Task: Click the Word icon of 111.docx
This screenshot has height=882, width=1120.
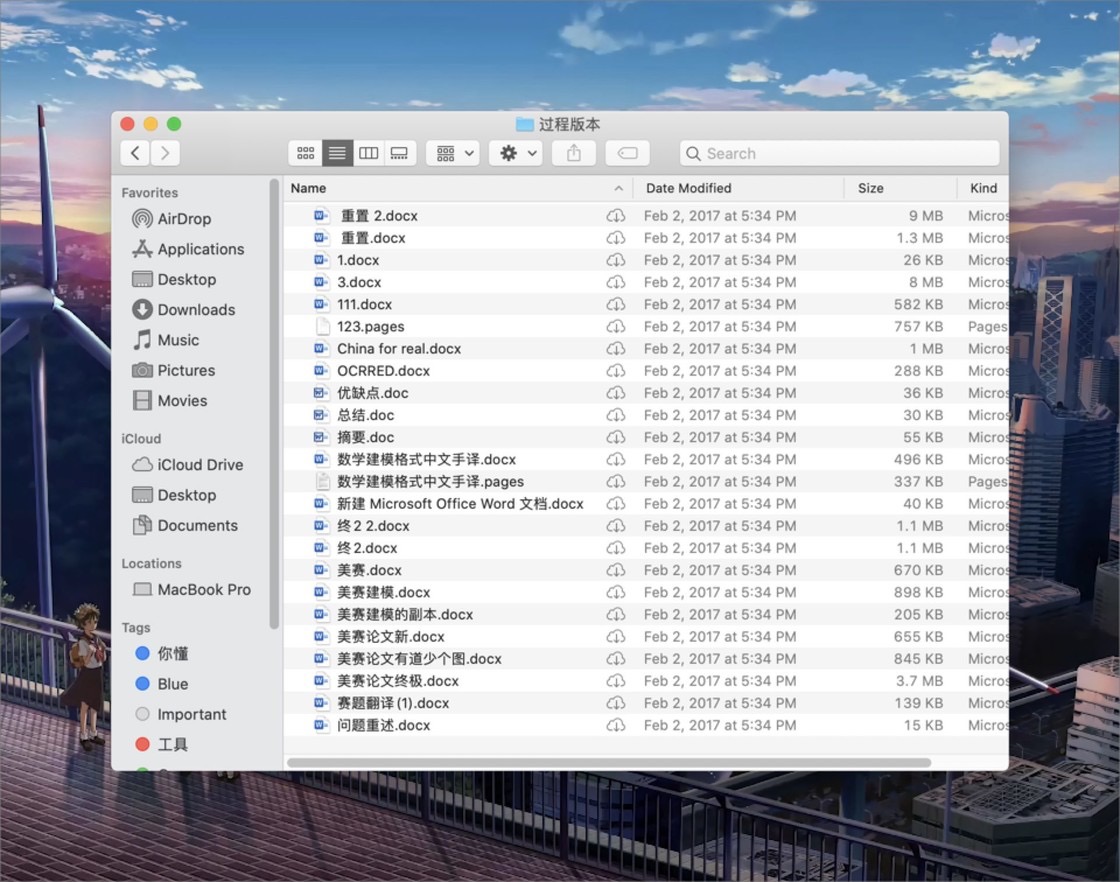Action: pos(321,304)
